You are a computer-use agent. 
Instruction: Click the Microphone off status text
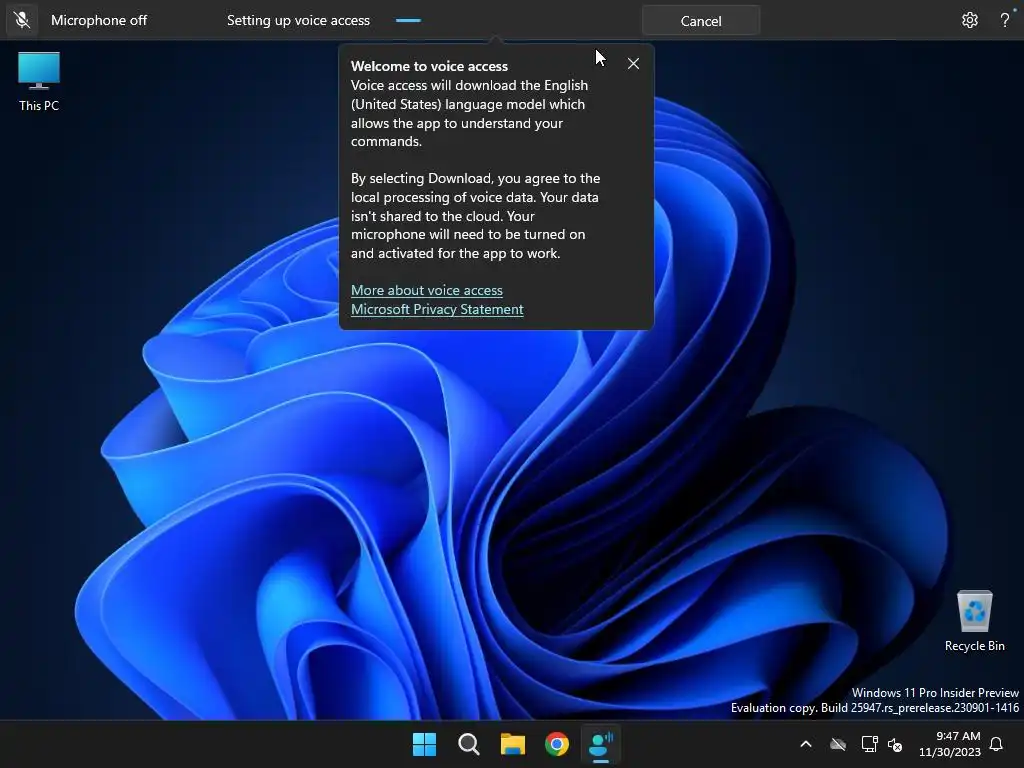(99, 20)
